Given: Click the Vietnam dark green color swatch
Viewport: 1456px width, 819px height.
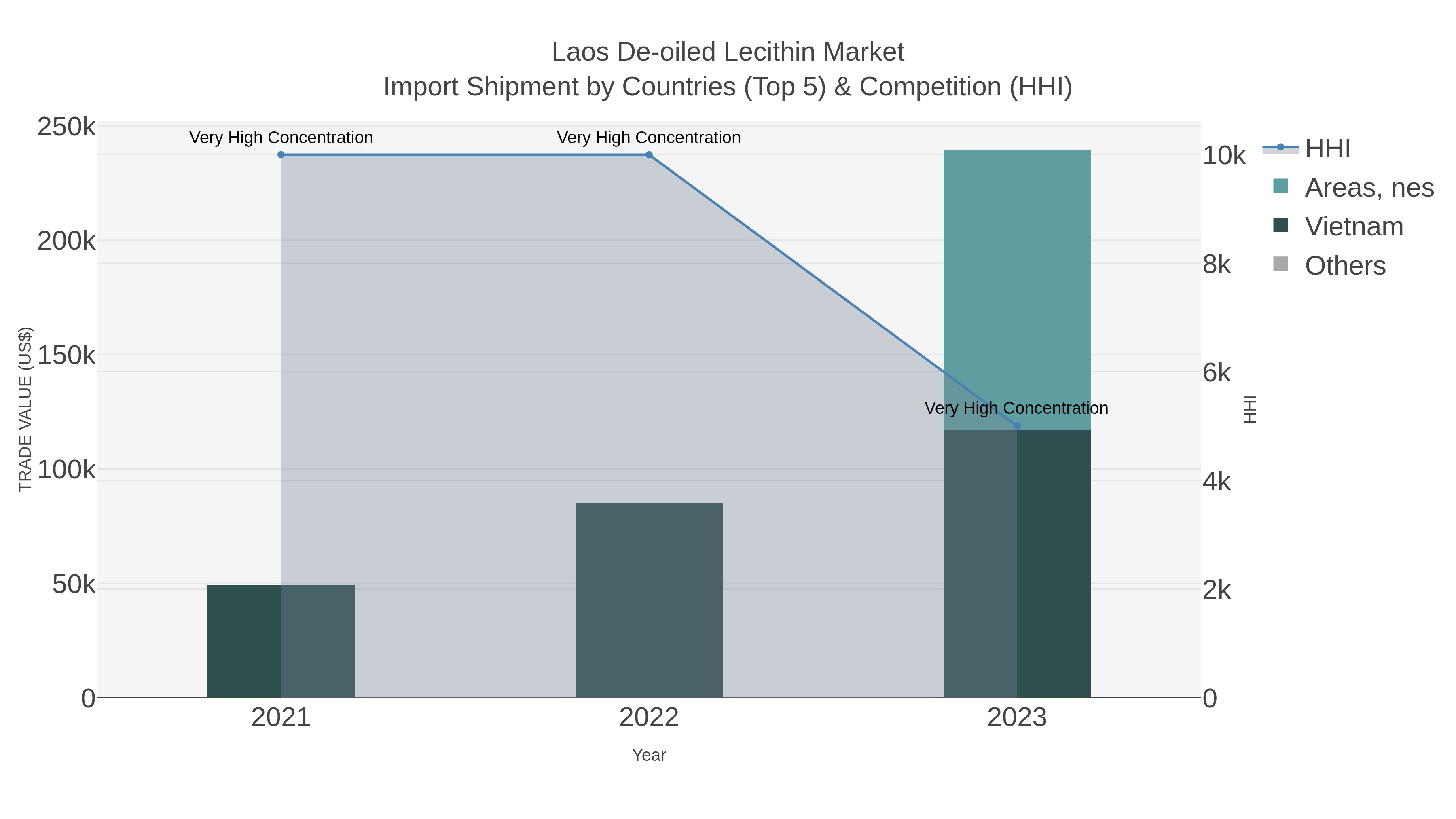Looking at the screenshot, I should (1280, 225).
